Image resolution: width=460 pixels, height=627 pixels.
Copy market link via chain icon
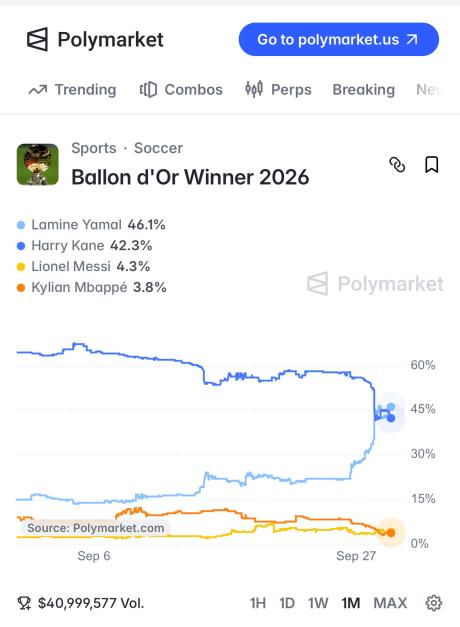397,164
